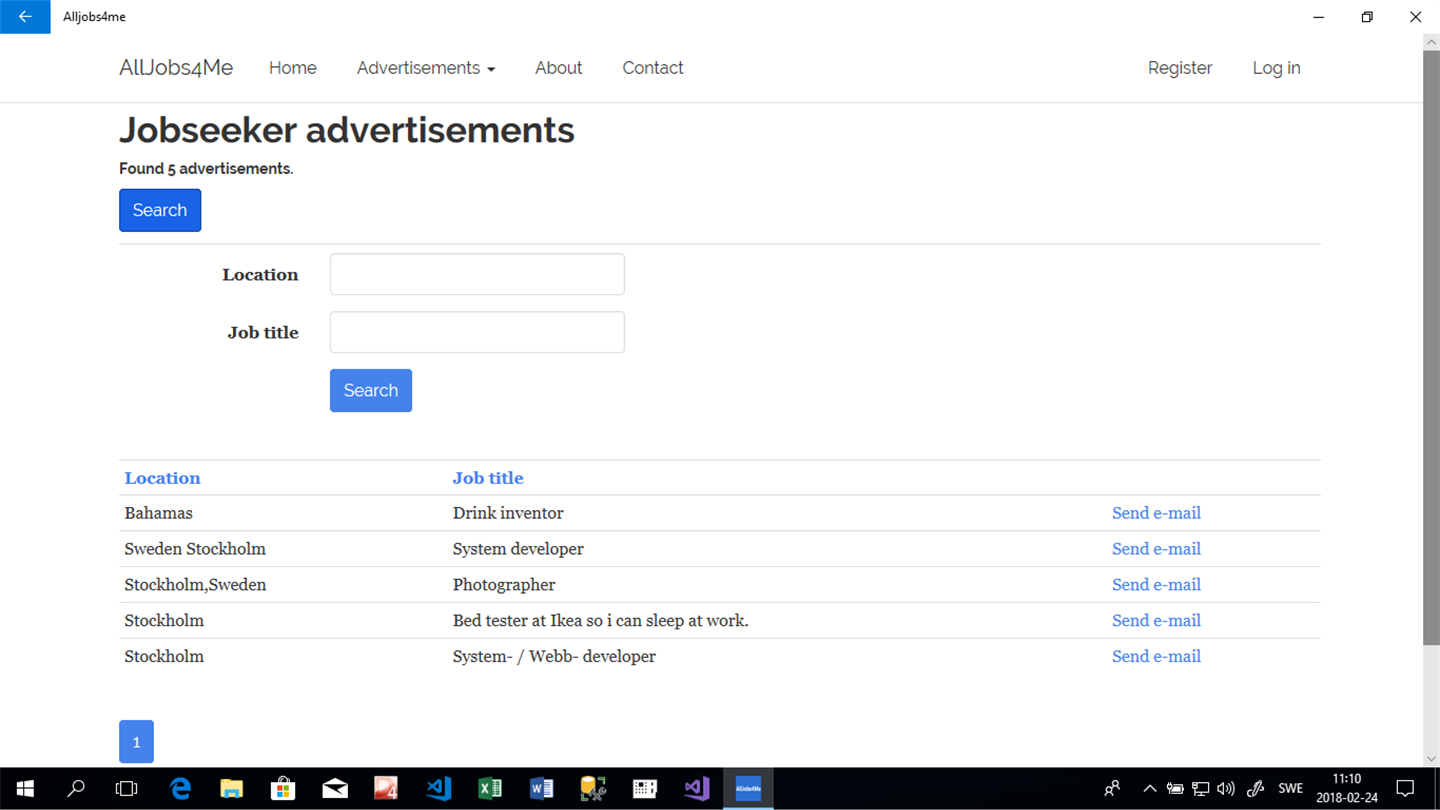This screenshot has width=1440, height=810.
Task: Send e-mail to the Ikea bed tester
Action: (x=1156, y=621)
